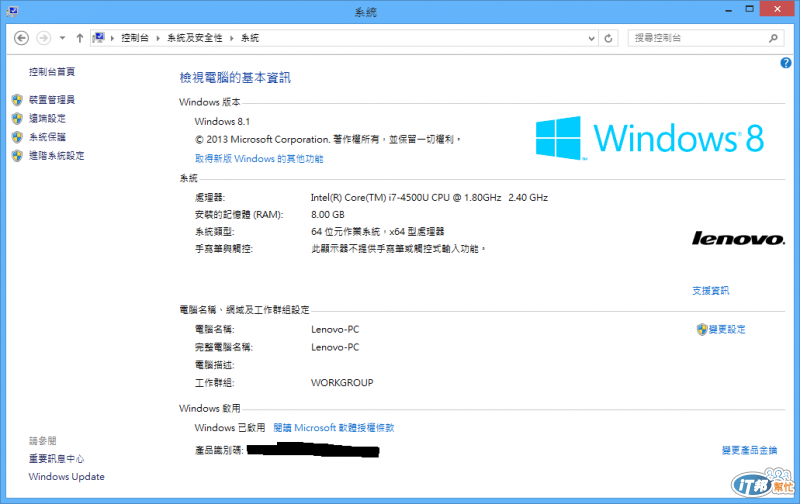Click the search magnifier icon
This screenshot has width=800, height=504.
(773, 38)
